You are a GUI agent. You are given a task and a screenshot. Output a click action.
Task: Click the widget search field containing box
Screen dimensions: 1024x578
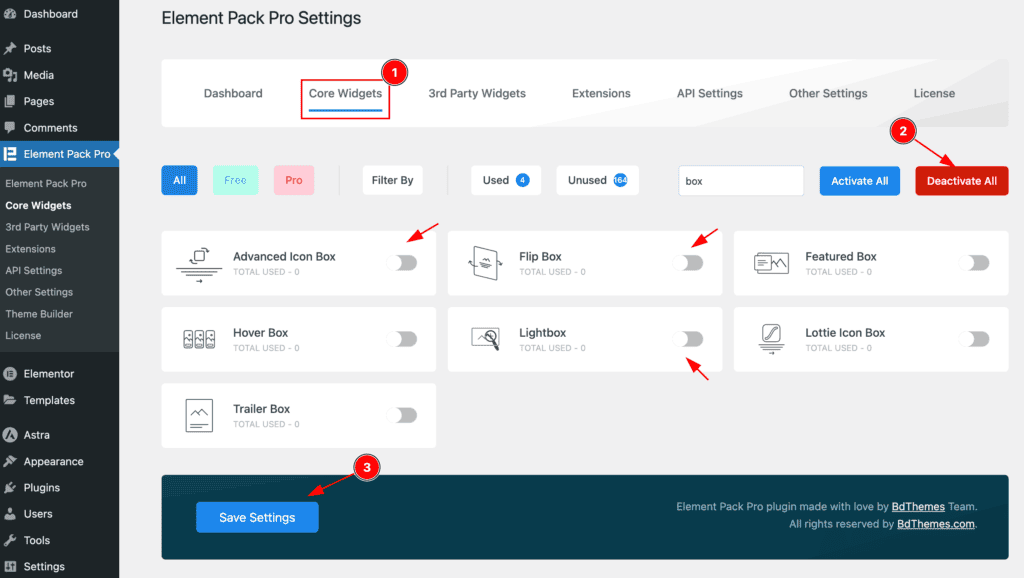point(741,181)
